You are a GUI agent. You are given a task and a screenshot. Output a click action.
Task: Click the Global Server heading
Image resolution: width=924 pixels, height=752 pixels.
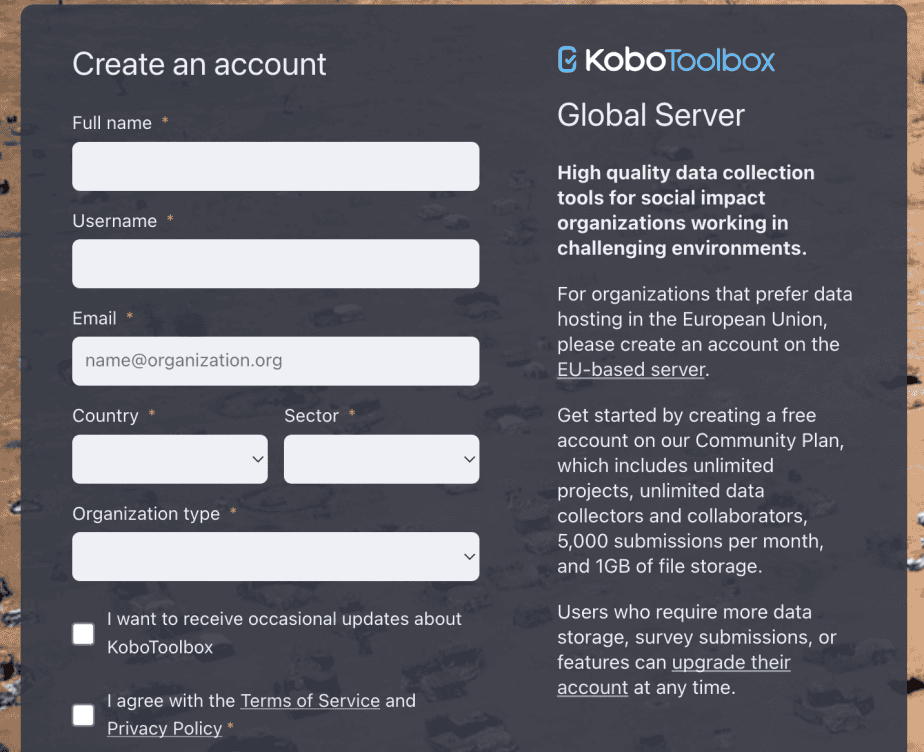point(651,115)
